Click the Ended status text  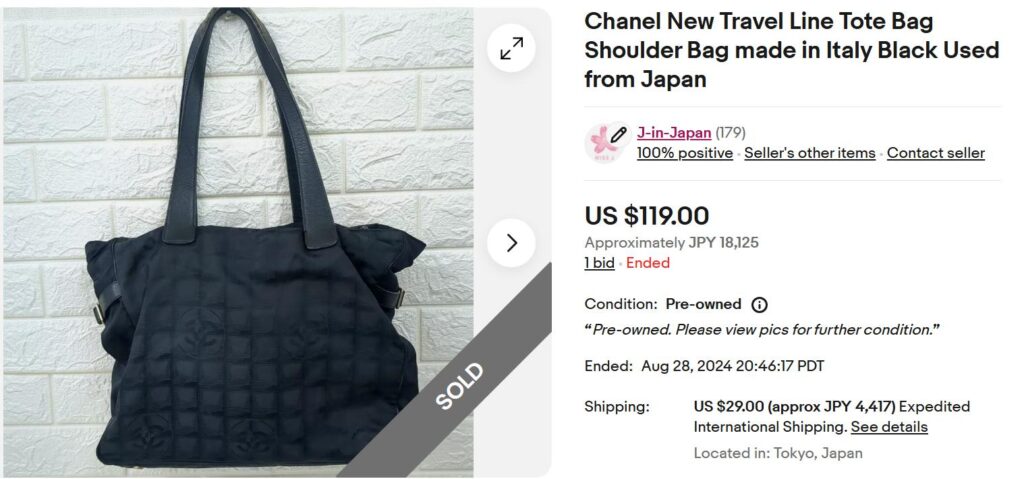(x=647, y=263)
